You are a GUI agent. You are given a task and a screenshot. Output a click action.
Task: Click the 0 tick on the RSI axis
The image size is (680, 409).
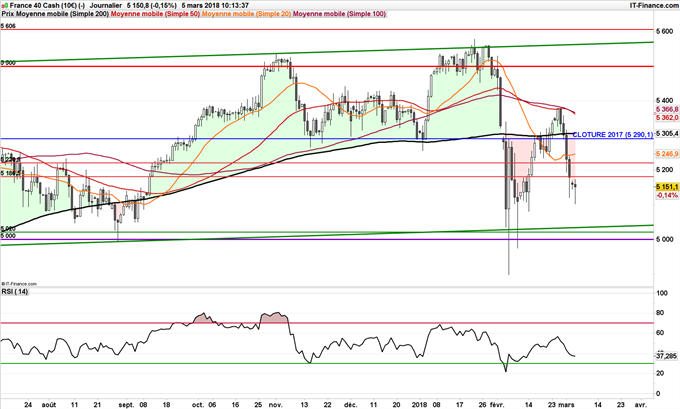click(658, 393)
